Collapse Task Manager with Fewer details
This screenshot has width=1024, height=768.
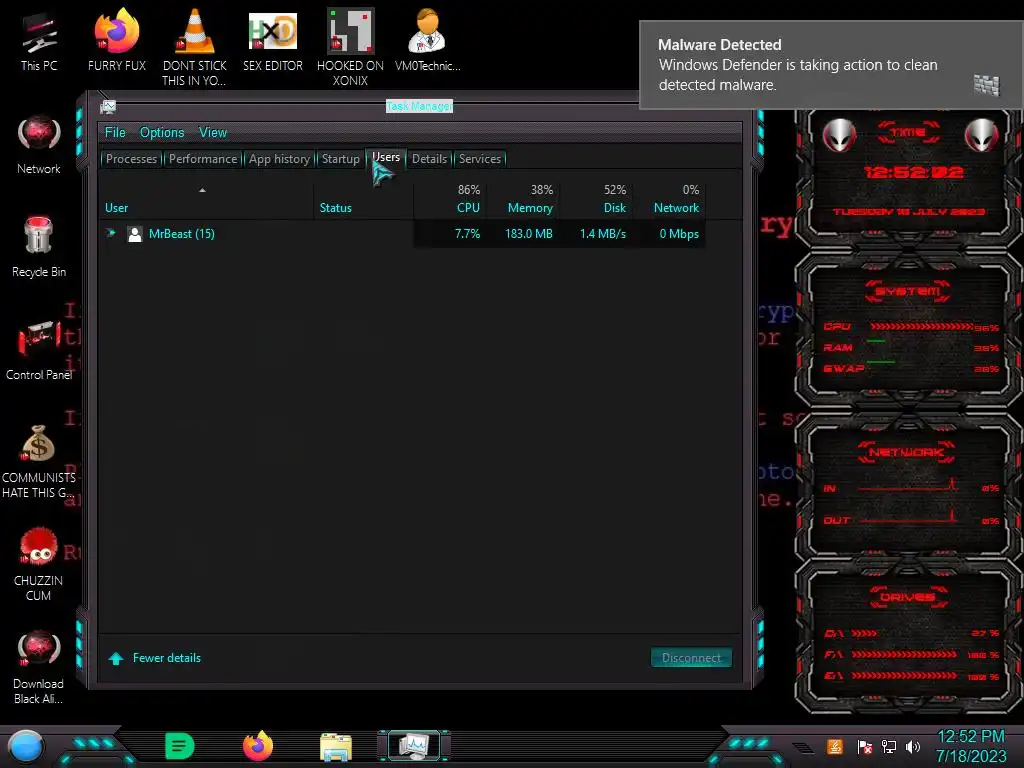155,658
